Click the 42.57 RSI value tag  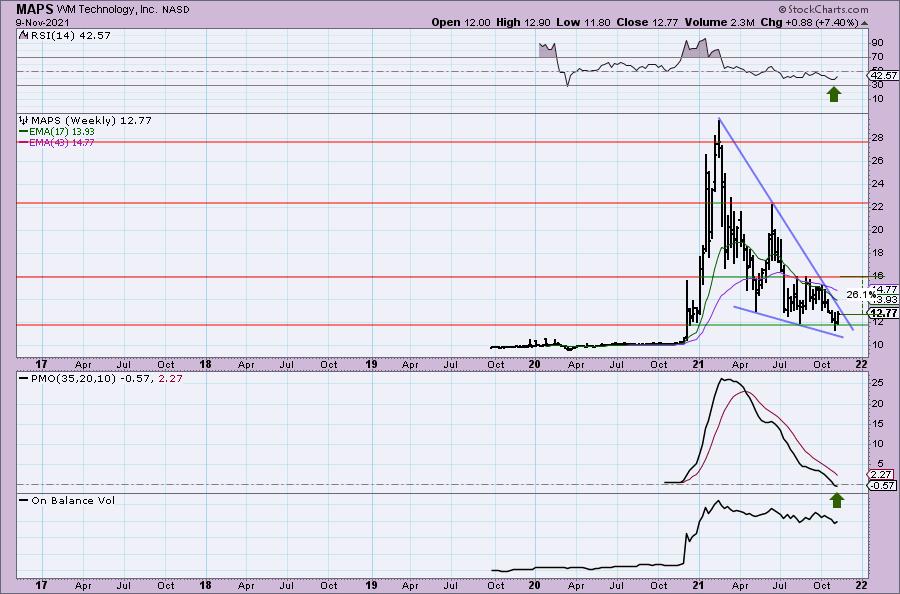coord(883,75)
